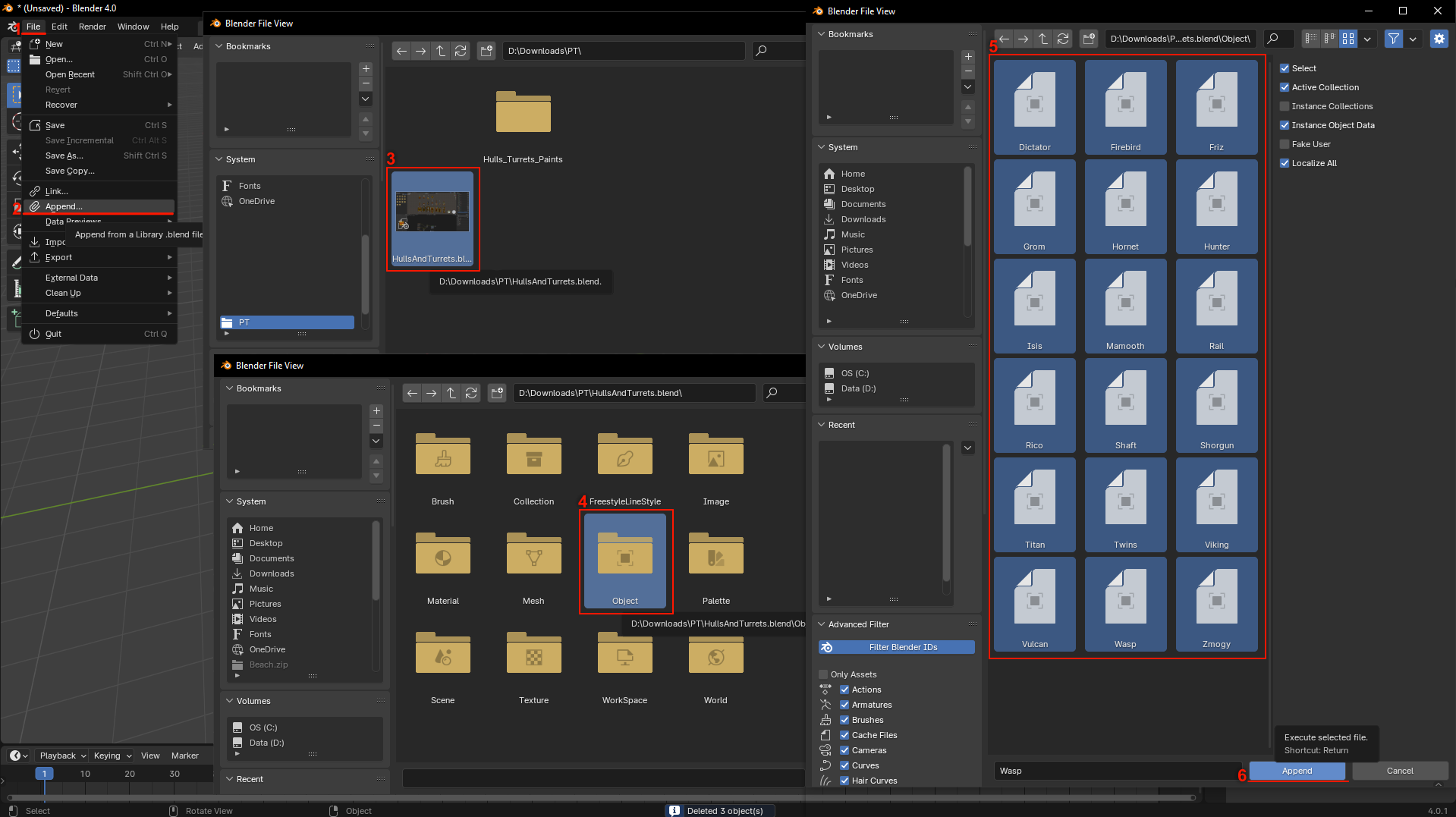Viewport: 1456px width, 817px height.
Task: Switch to thumbnails display mode
Action: coord(1348,39)
